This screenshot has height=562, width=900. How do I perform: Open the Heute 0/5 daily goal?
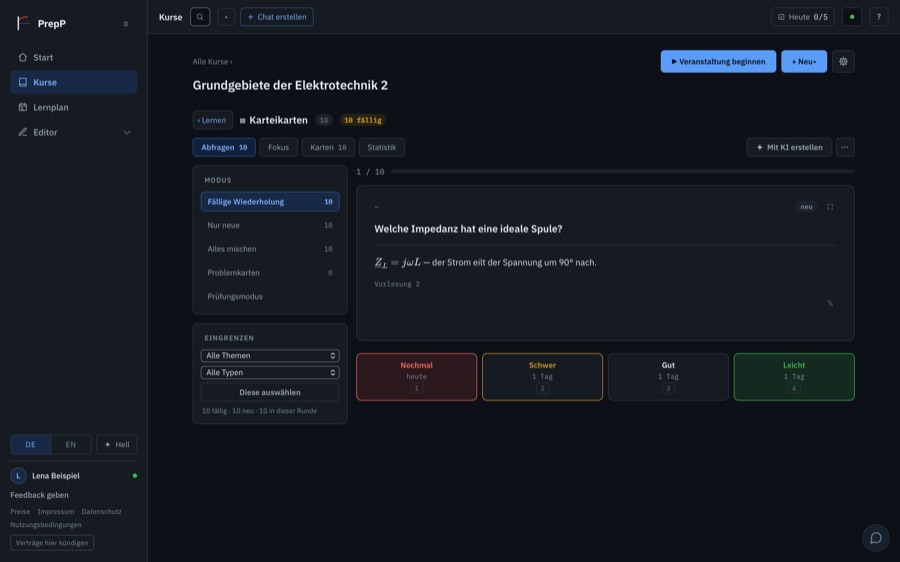802,17
